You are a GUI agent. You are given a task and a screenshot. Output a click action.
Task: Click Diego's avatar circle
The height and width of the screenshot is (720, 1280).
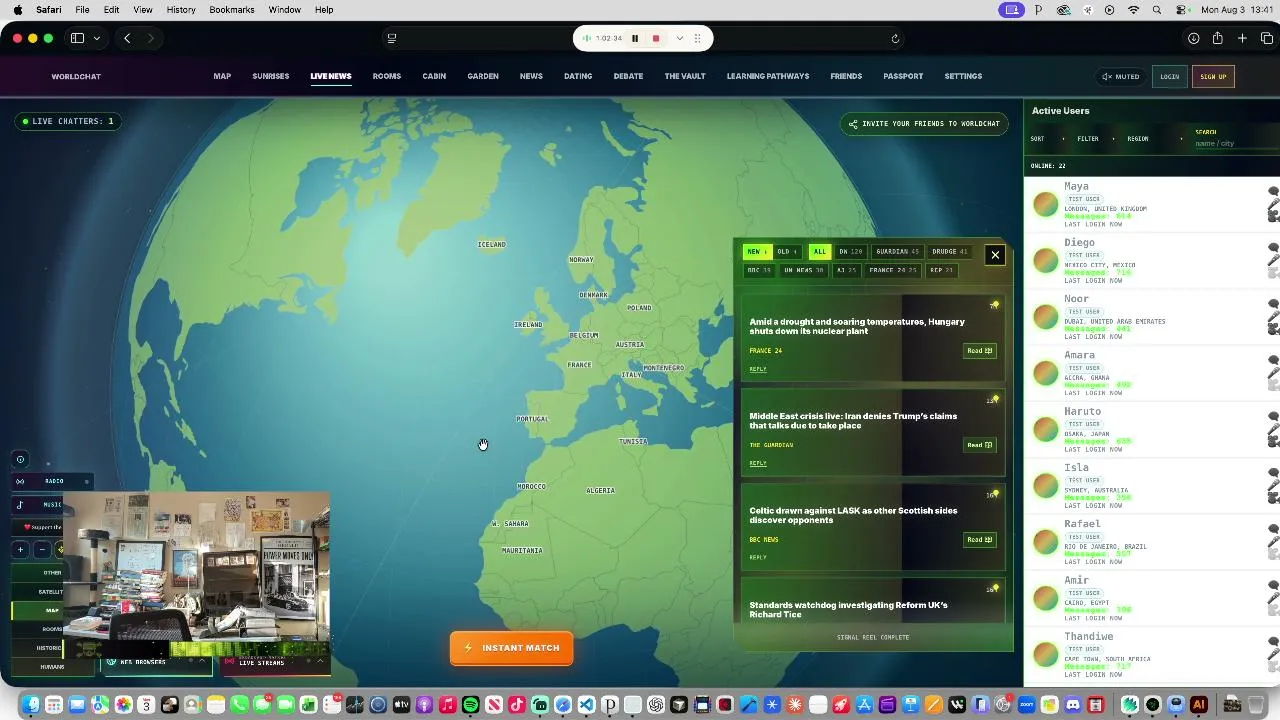click(1046, 260)
